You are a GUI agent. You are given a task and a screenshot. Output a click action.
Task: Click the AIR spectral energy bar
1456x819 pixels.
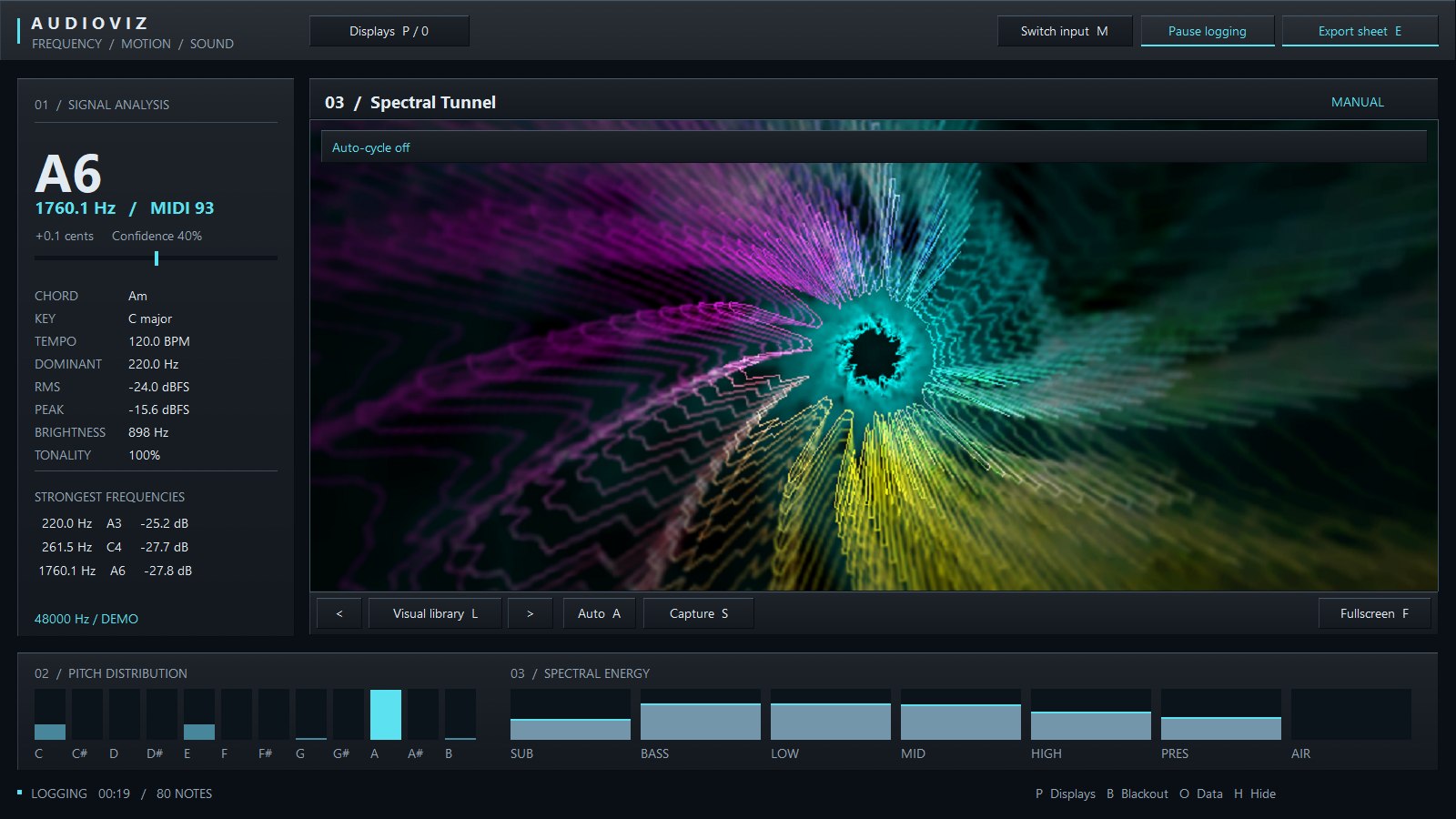(x=1351, y=714)
